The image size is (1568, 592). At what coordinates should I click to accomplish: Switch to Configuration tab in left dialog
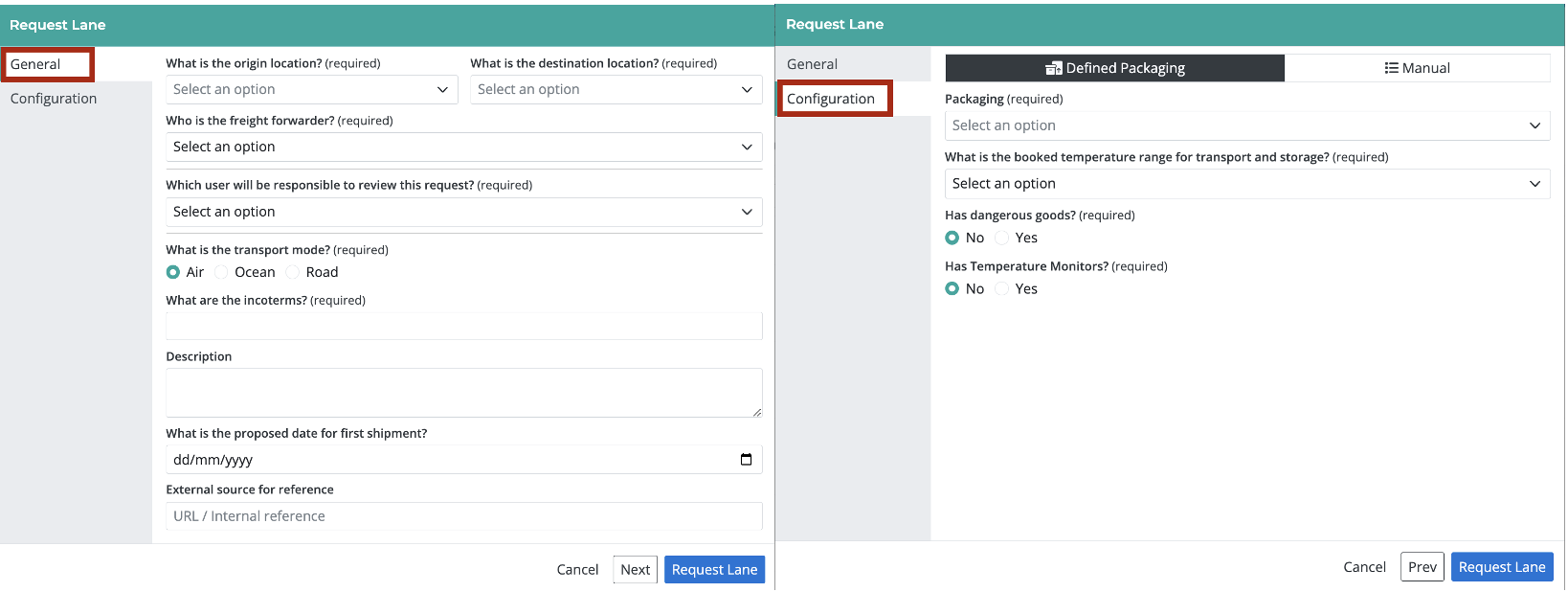coord(54,99)
